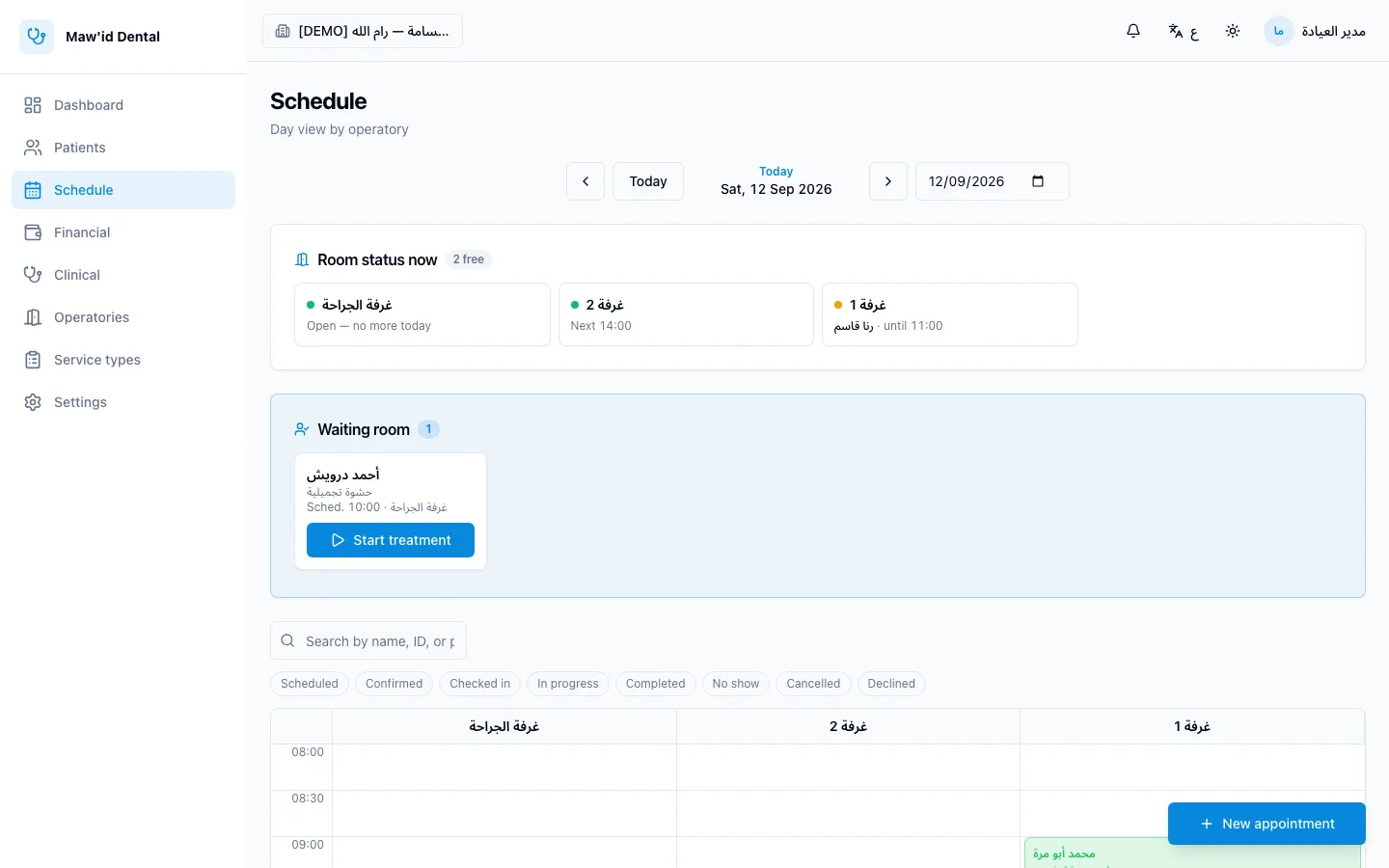Toggle the Declined status filter
Viewport: 1389px width, 868px height.
[891, 684]
